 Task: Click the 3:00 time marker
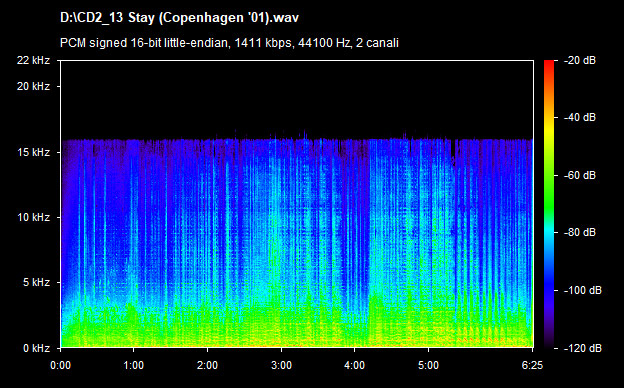pos(281,365)
